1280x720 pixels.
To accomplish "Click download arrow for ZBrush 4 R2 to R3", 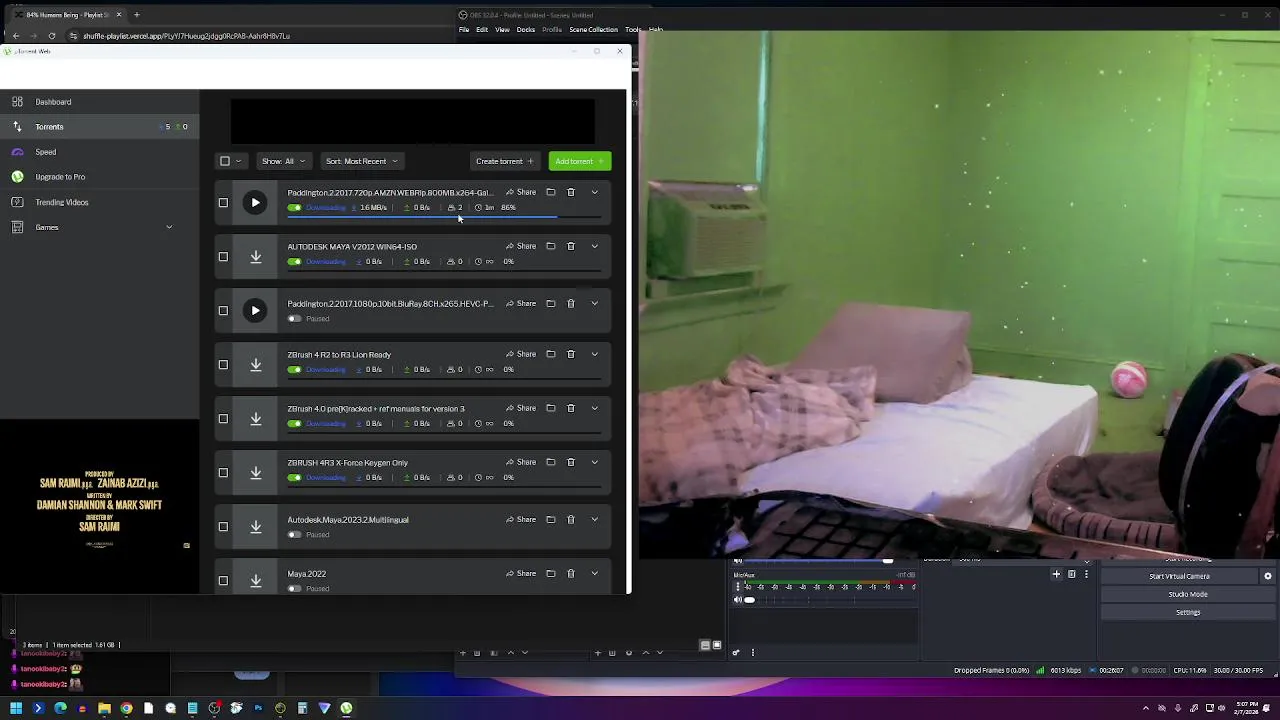I will click(x=255, y=365).
